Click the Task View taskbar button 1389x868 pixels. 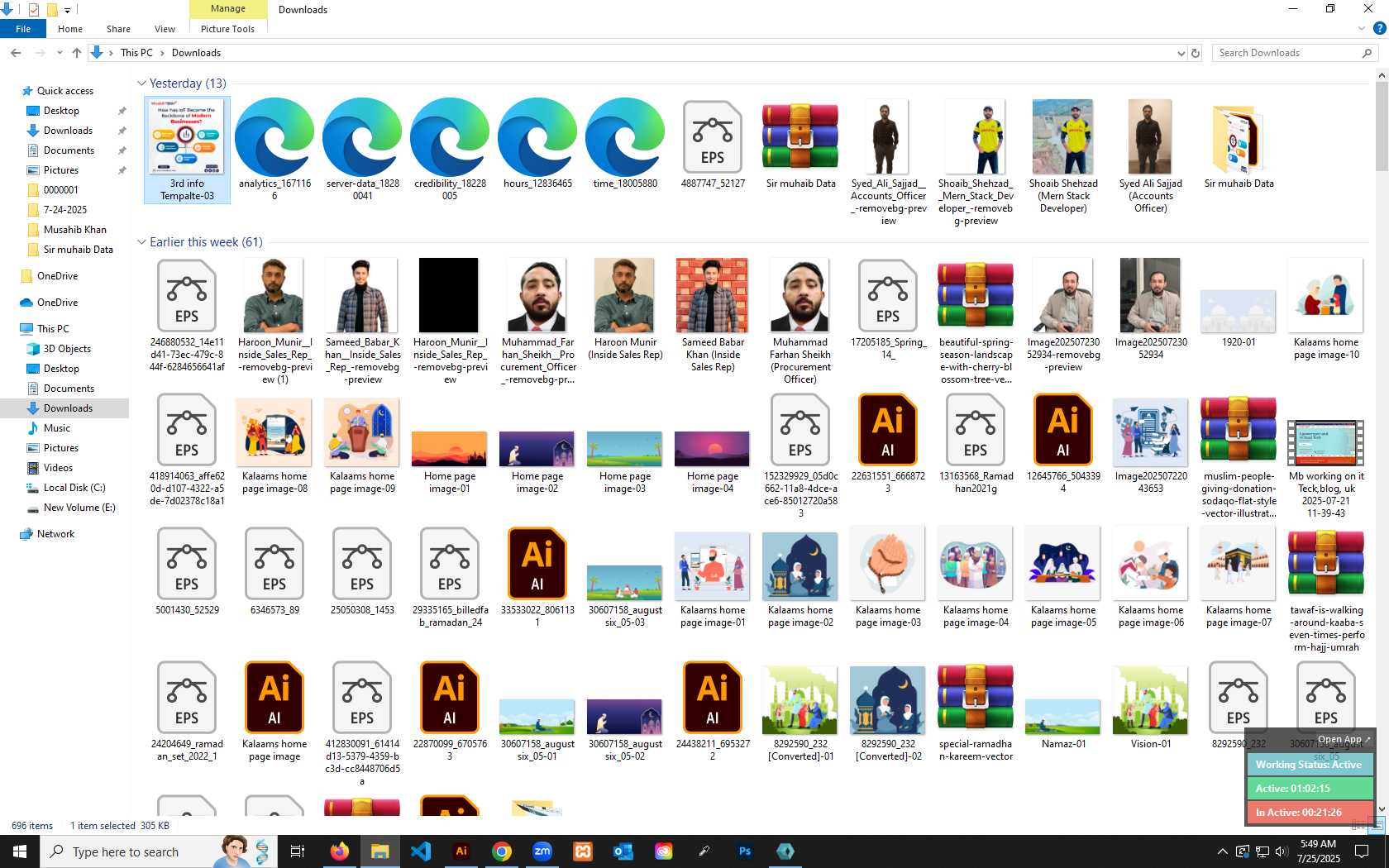[x=298, y=851]
